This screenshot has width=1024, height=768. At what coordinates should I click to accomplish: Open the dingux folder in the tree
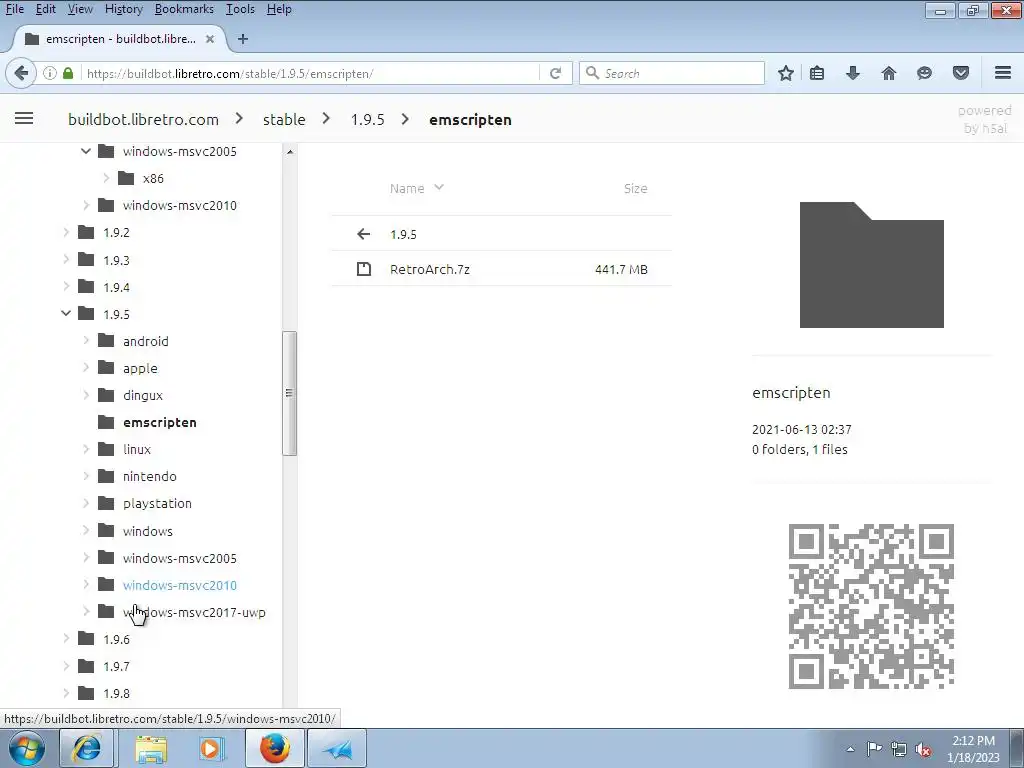click(142, 395)
